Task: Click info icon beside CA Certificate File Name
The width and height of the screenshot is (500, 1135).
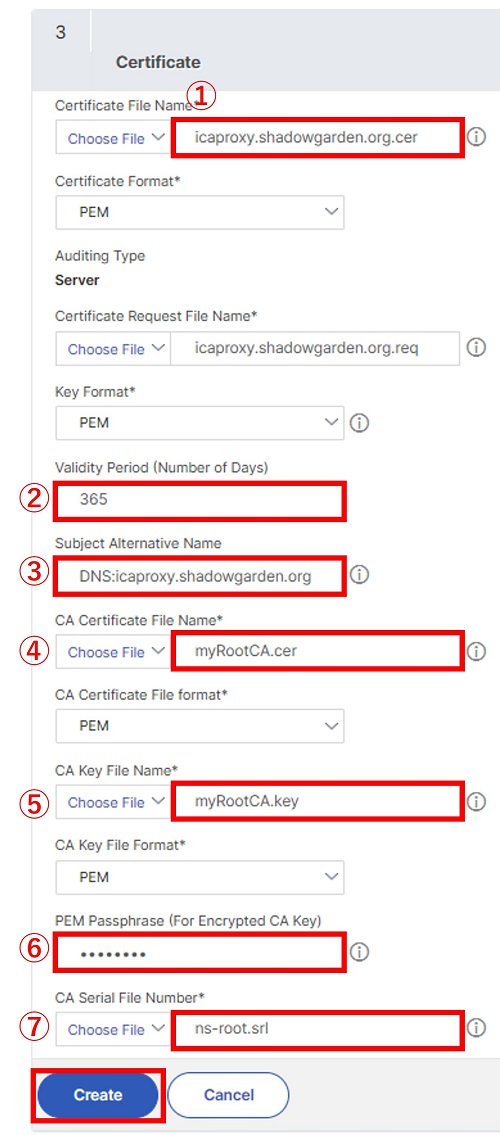Action: click(476, 651)
